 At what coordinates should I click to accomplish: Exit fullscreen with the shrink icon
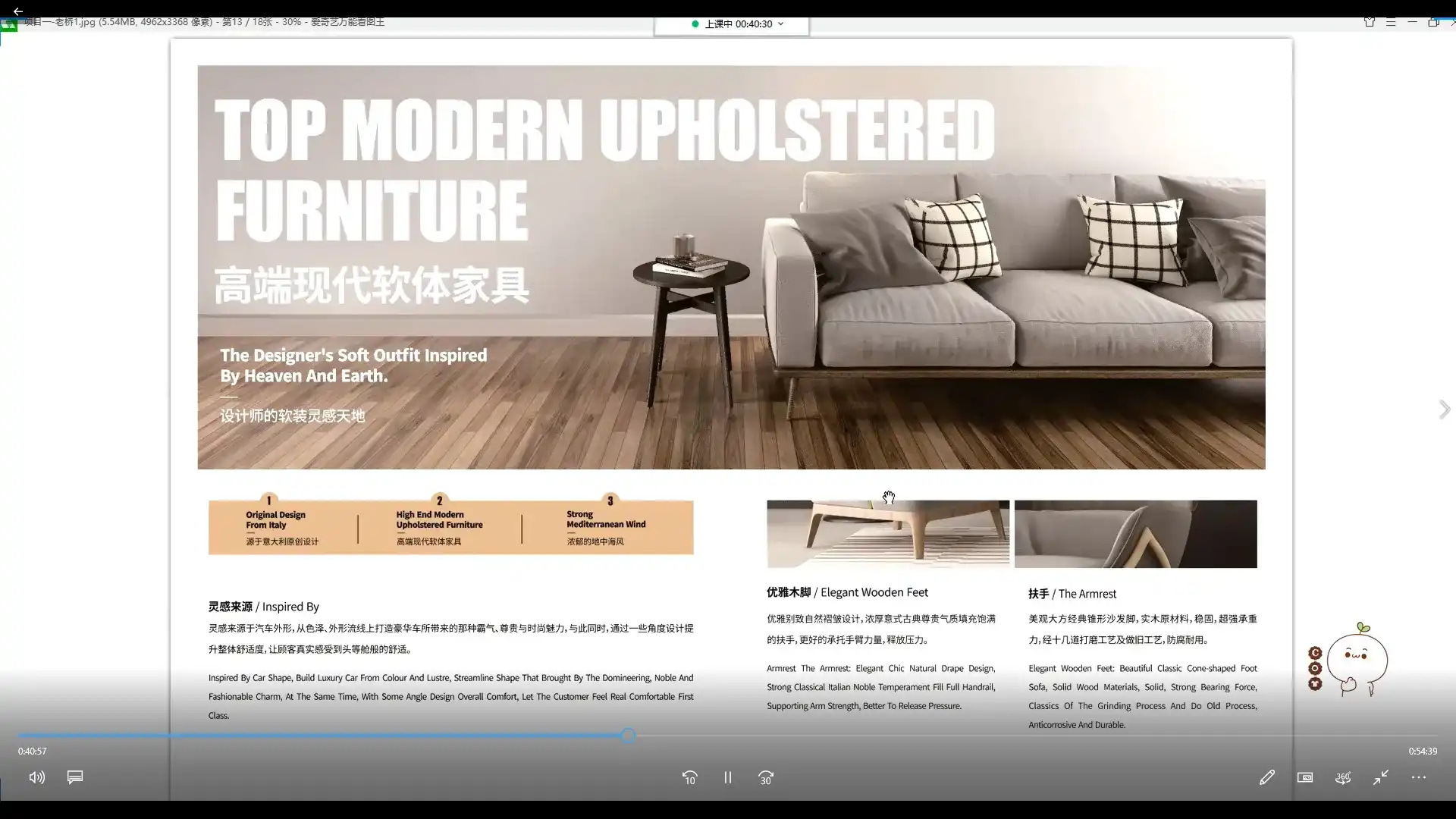tap(1380, 777)
